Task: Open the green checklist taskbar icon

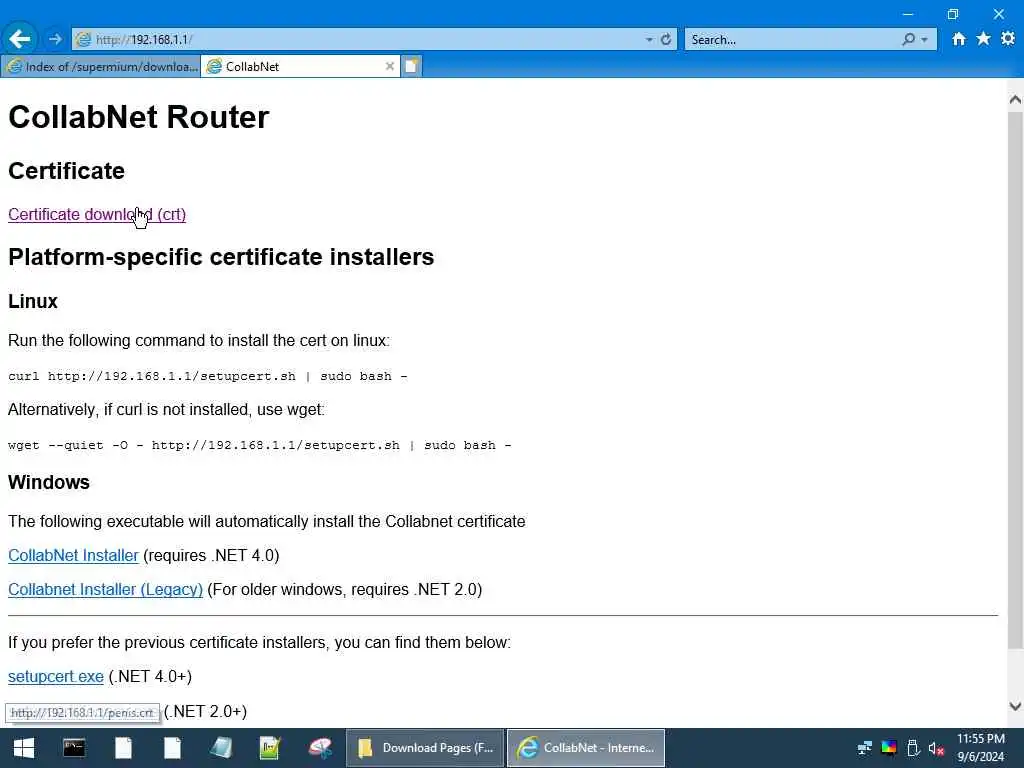Action: tap(270, 748)
